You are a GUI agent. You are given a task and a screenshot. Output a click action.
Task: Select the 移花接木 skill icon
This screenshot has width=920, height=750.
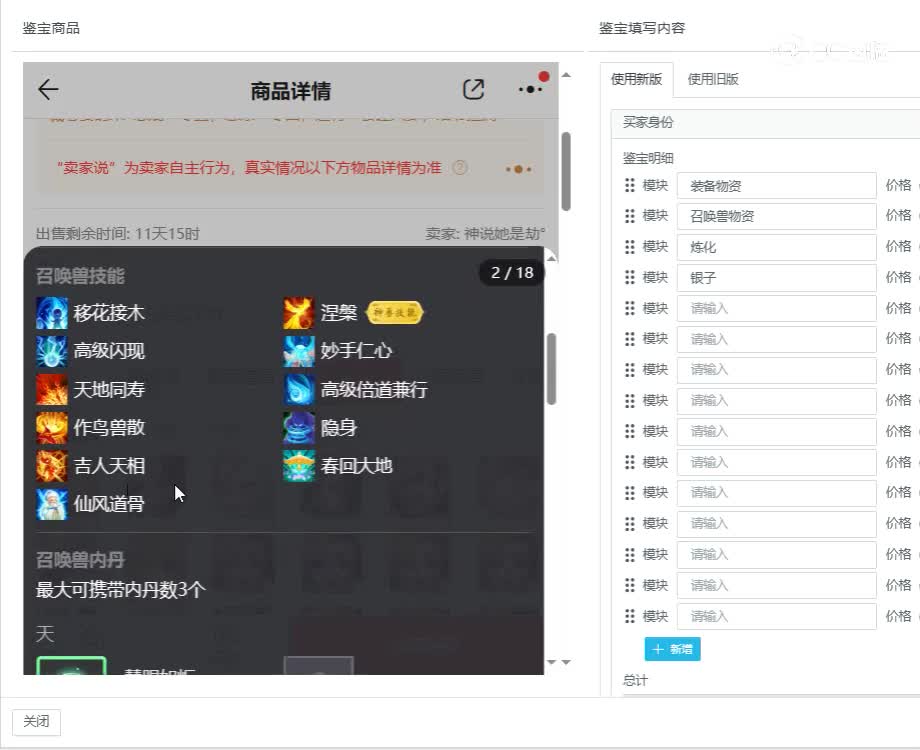[x=51, y=313]
